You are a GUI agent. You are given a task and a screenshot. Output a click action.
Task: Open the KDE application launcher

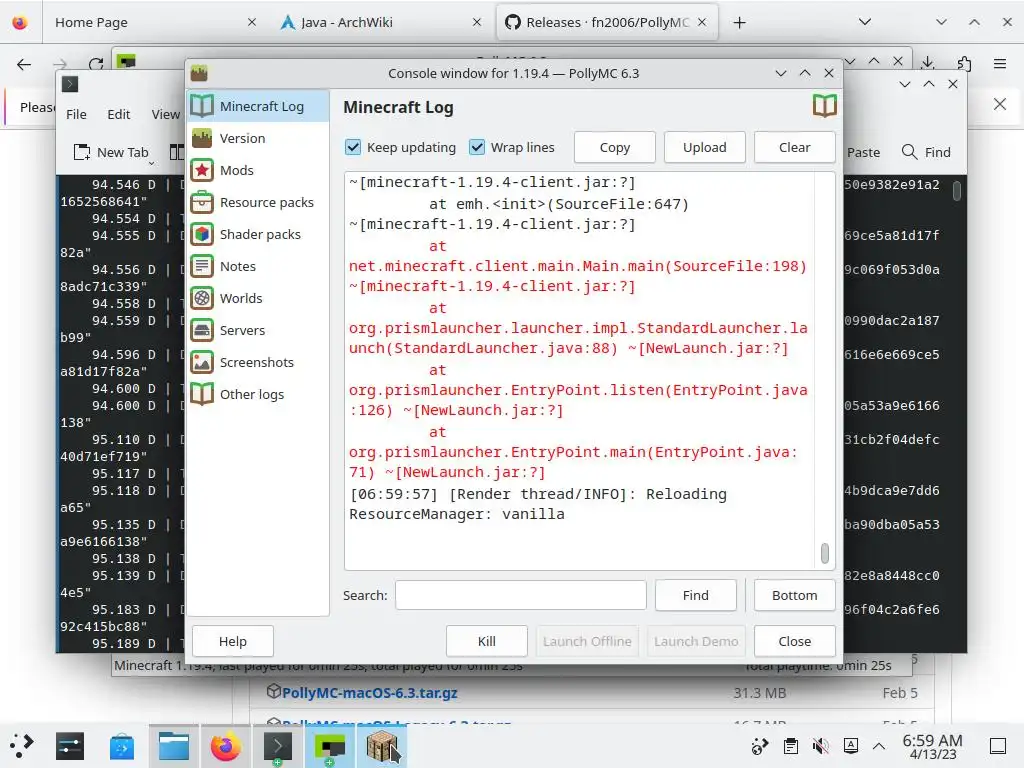(x=22, y=746)
